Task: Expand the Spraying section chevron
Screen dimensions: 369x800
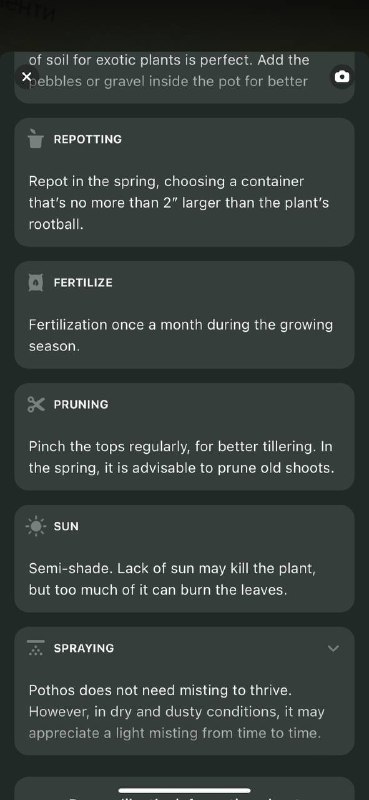Action: click(333, 648)
